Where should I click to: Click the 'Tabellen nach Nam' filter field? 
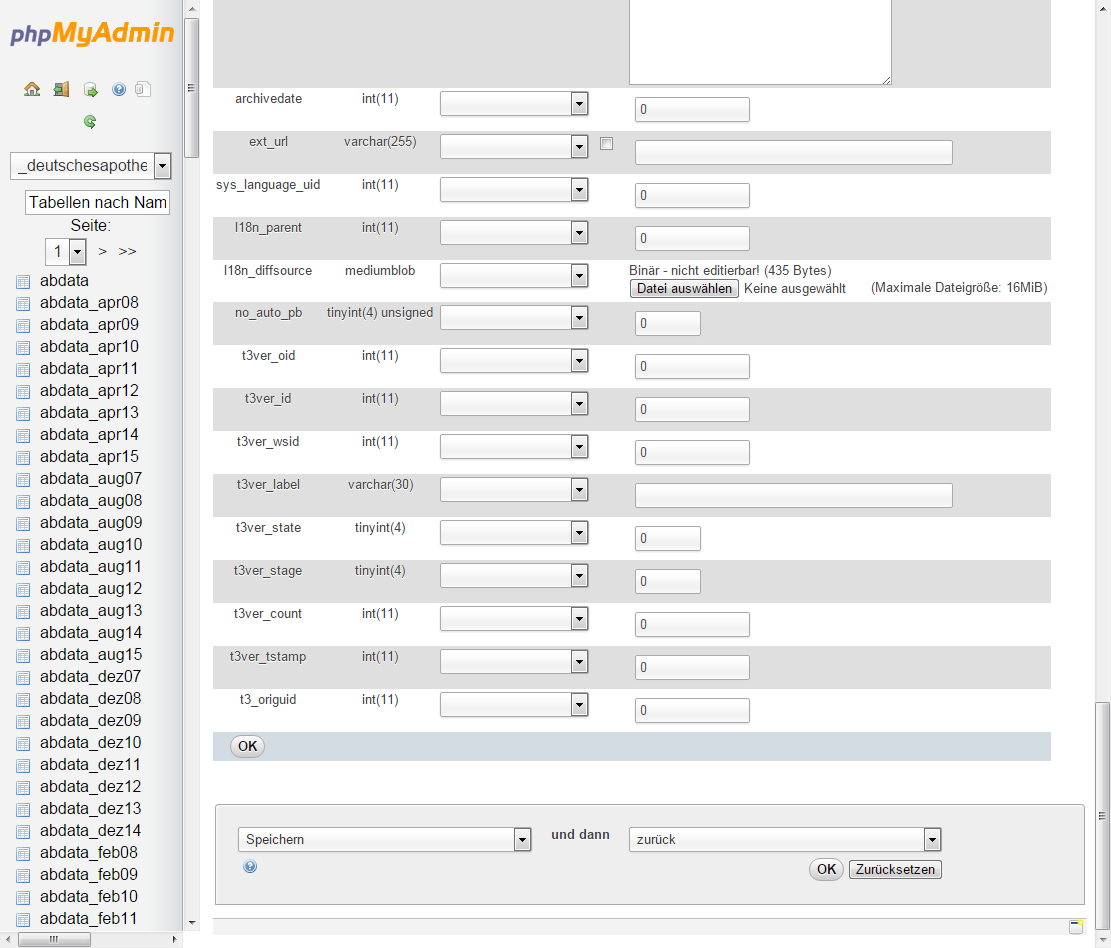(98, 203)
